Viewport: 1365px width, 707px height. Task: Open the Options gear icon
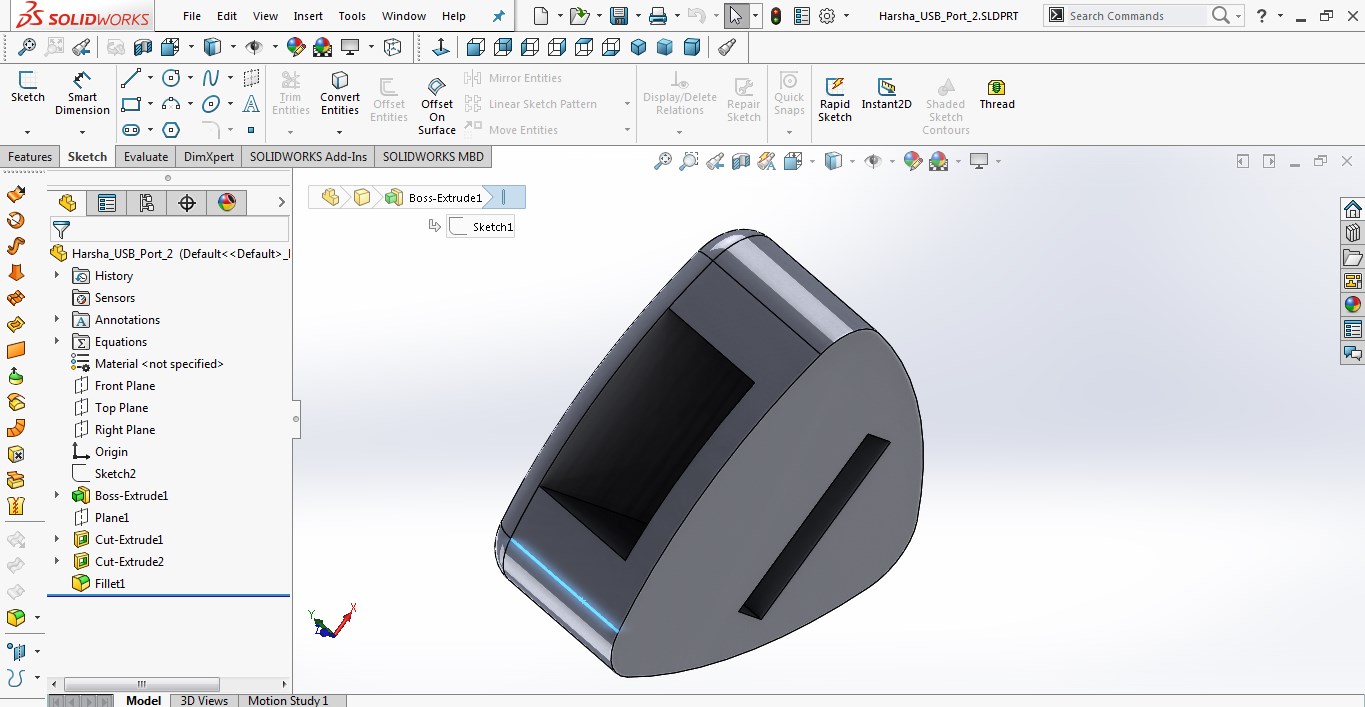(x=827, y=16)
